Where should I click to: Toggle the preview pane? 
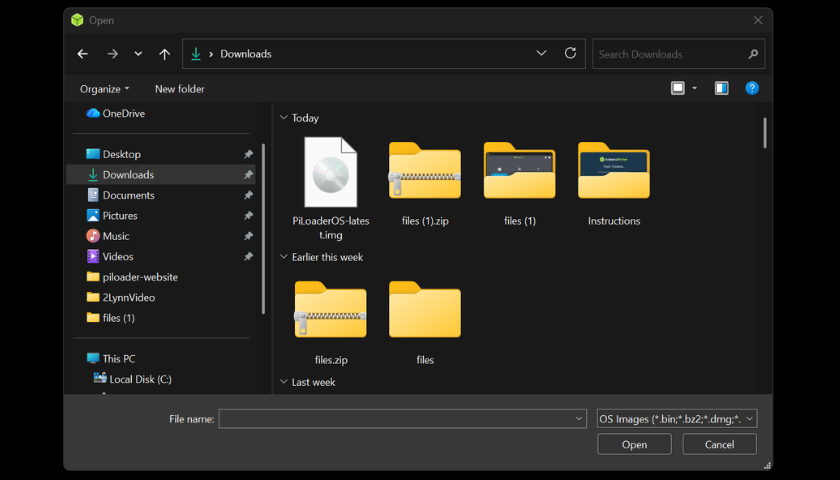pyautogui.click(x=722, y=88)
